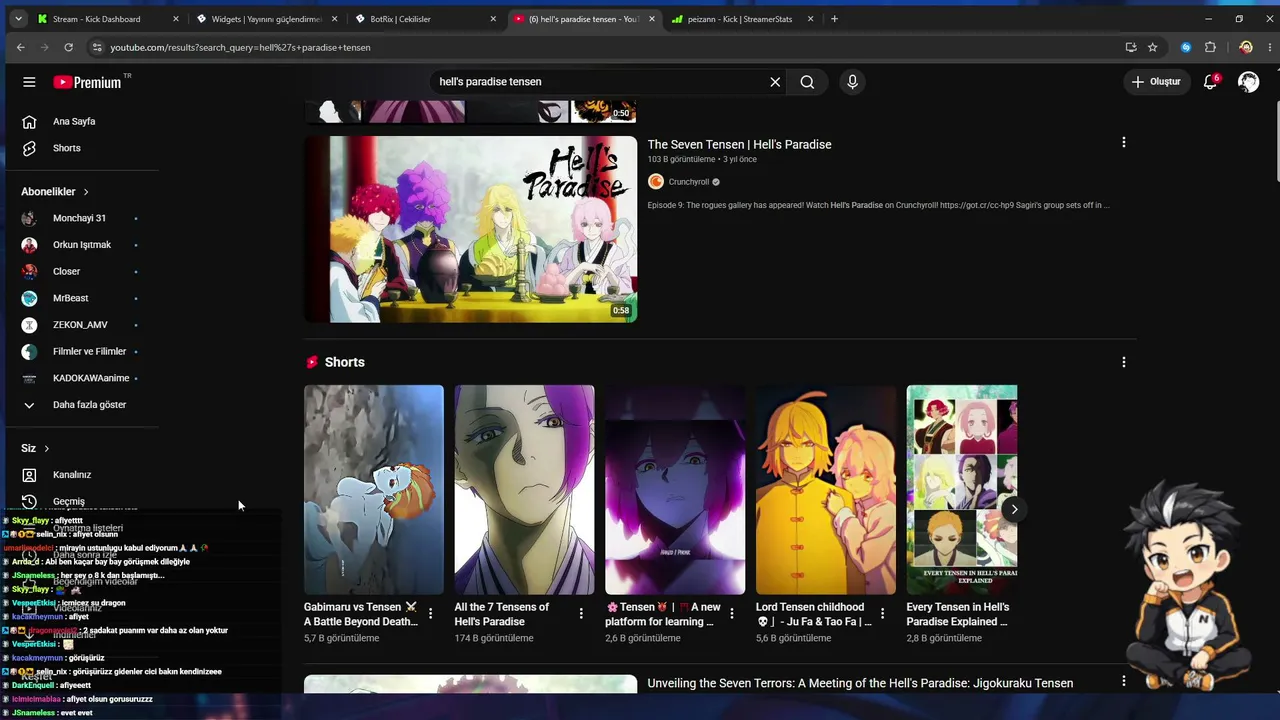Play The Seven Tensen video thumbnail

470,229
